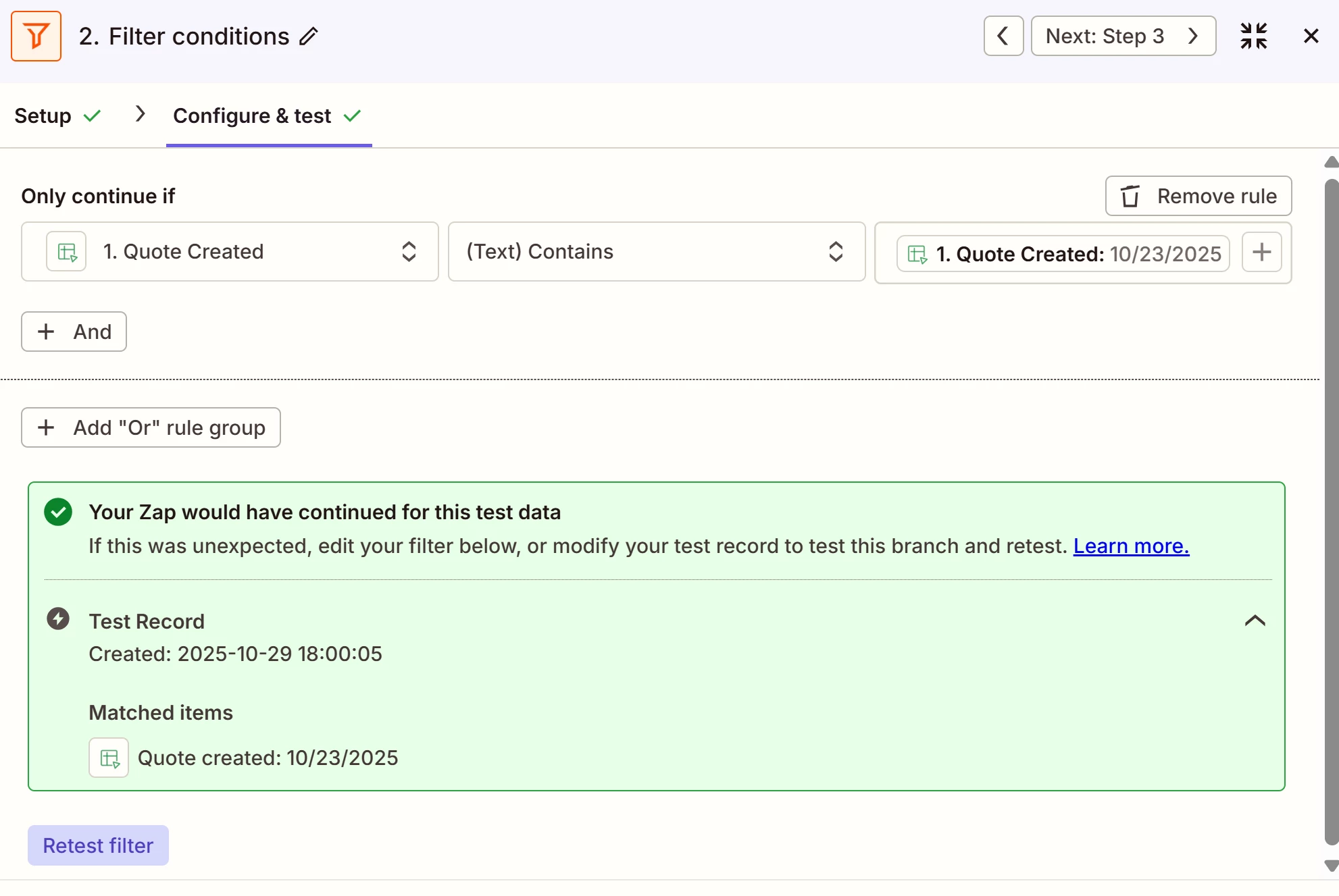This screenshot has height=896, width=1339.
Task: Add an "Or" rule group
Action: [151, 427]
